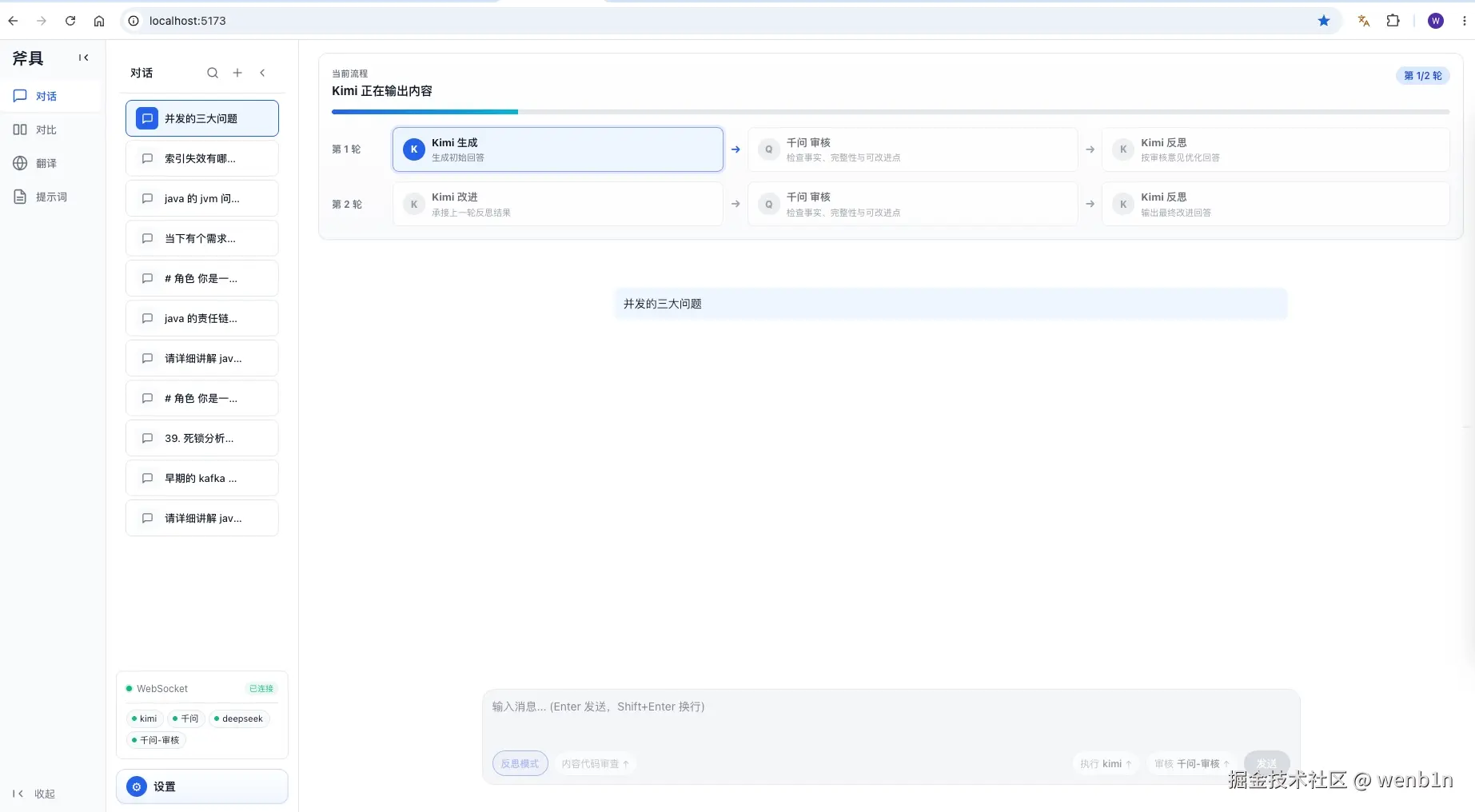Click 收起 to collapse the sidebar

click(x=34, y=794)
